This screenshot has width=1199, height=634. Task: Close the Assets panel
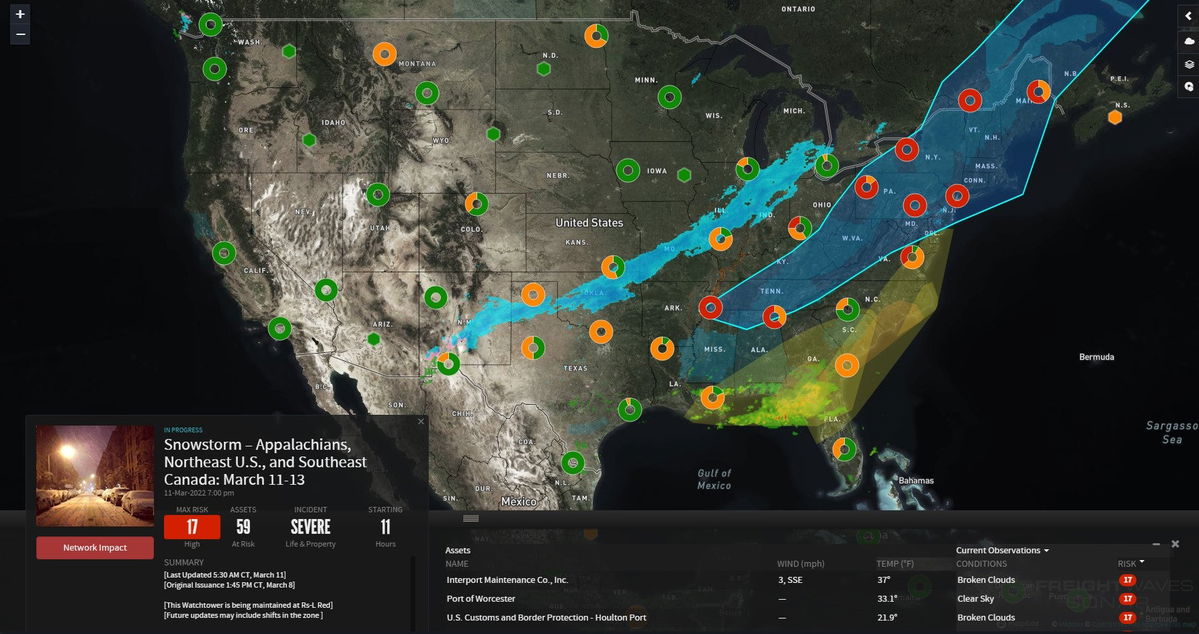click(x=1175, y=544)
